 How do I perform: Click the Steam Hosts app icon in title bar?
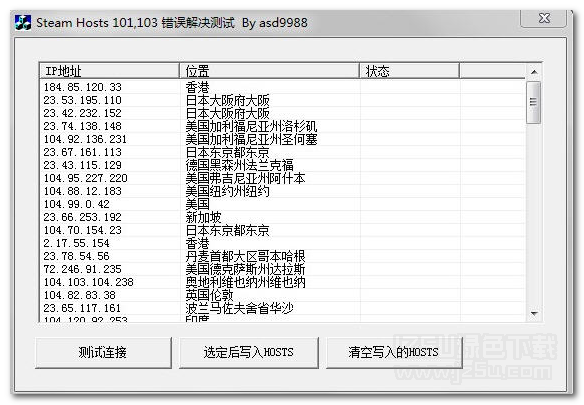tap(23, 23)
